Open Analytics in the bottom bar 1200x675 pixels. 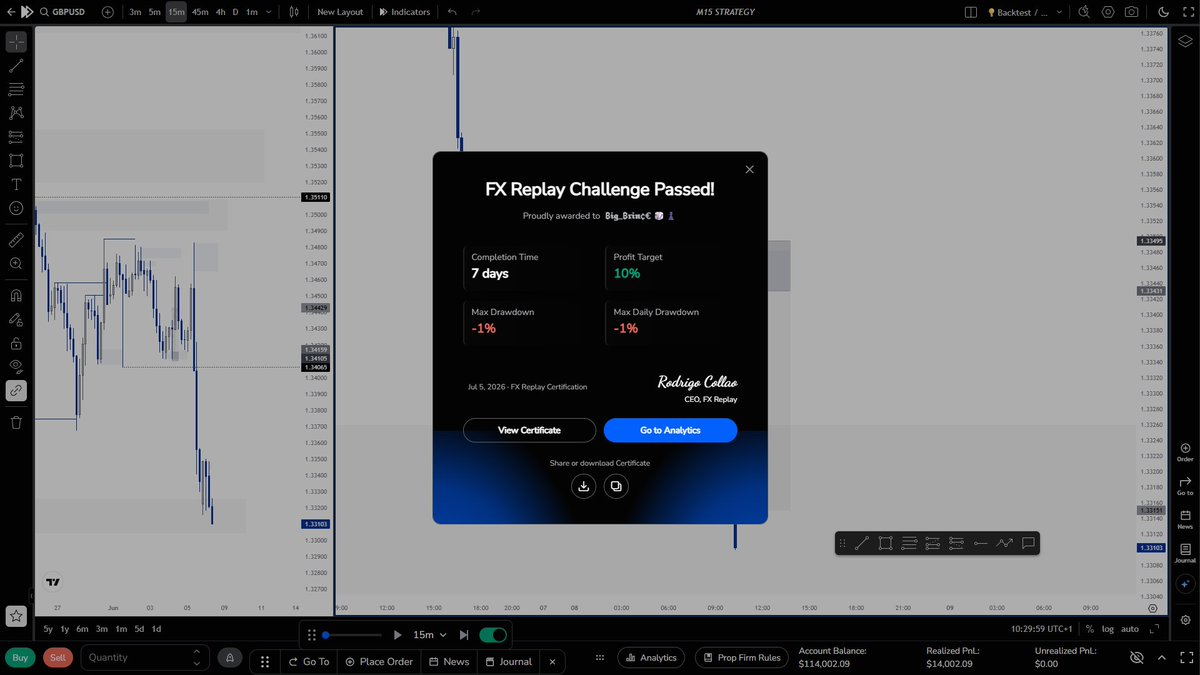651,657
